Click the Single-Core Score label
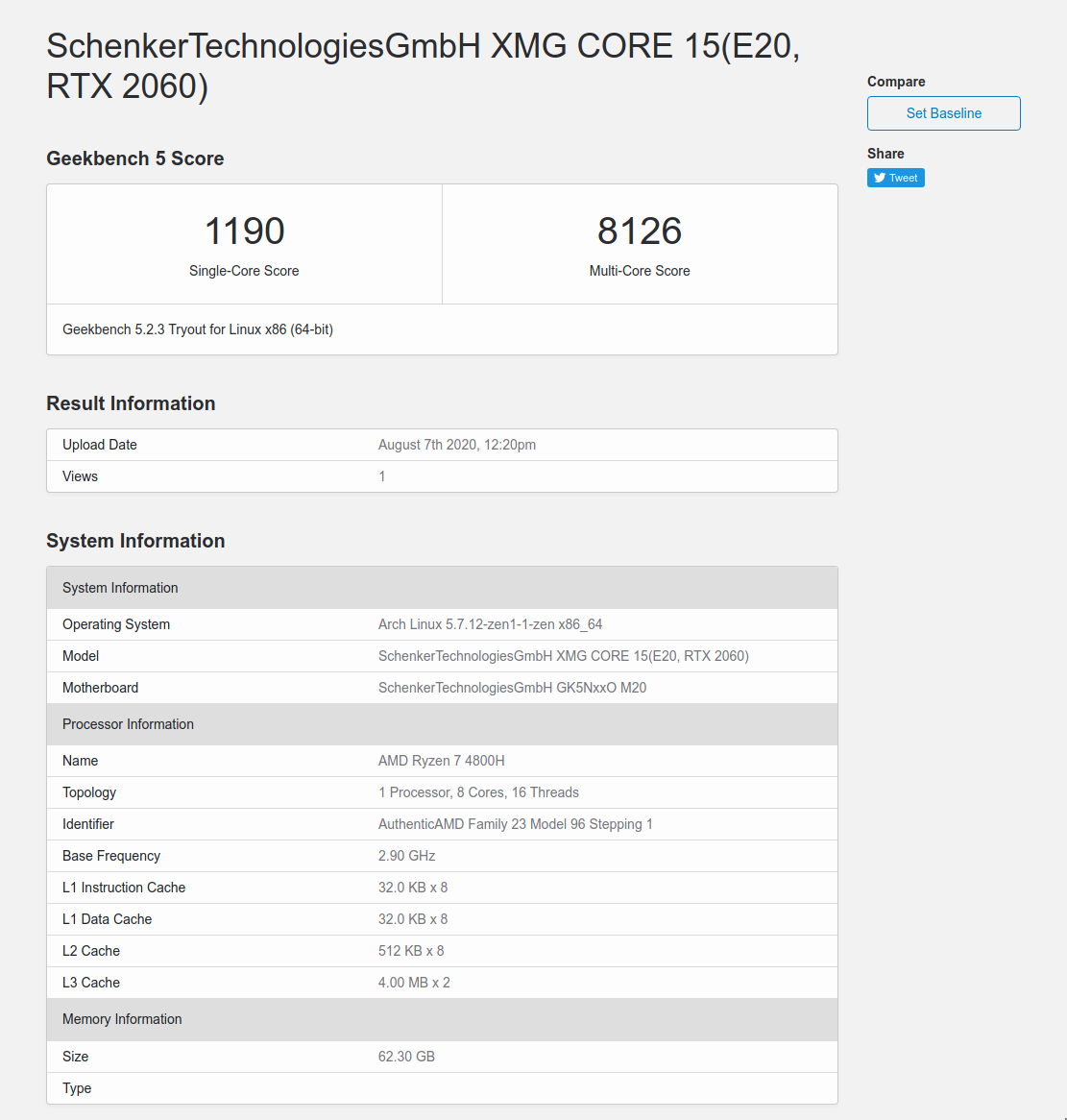 244,271
